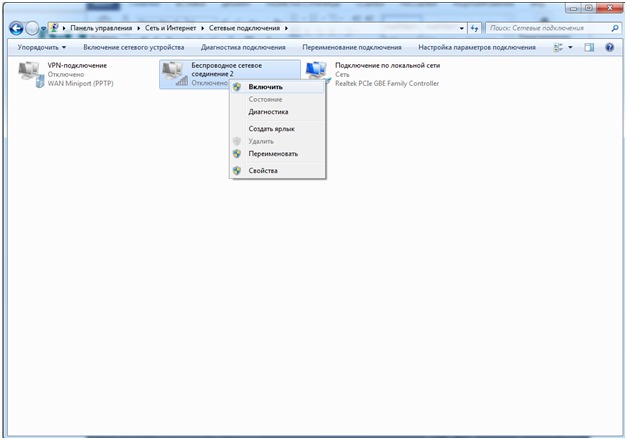Click Диагностика подключения toolbar button
This screenshot has width=627, height=440.
243,47
